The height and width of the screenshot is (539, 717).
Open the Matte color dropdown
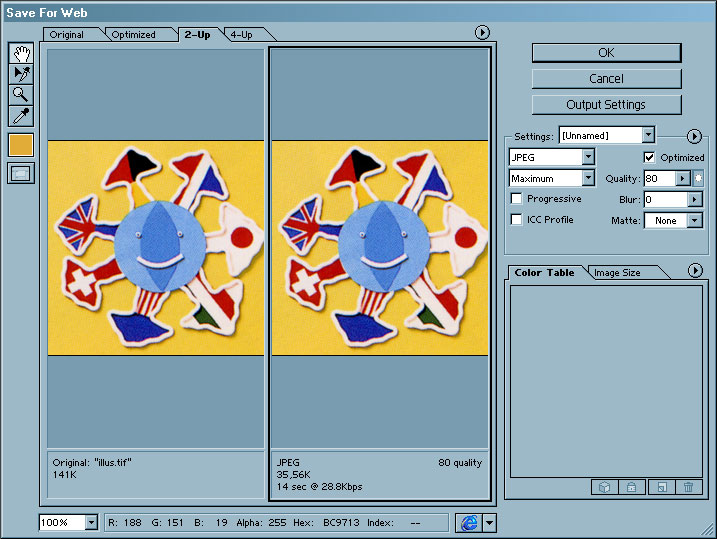[x=695, y=220]
